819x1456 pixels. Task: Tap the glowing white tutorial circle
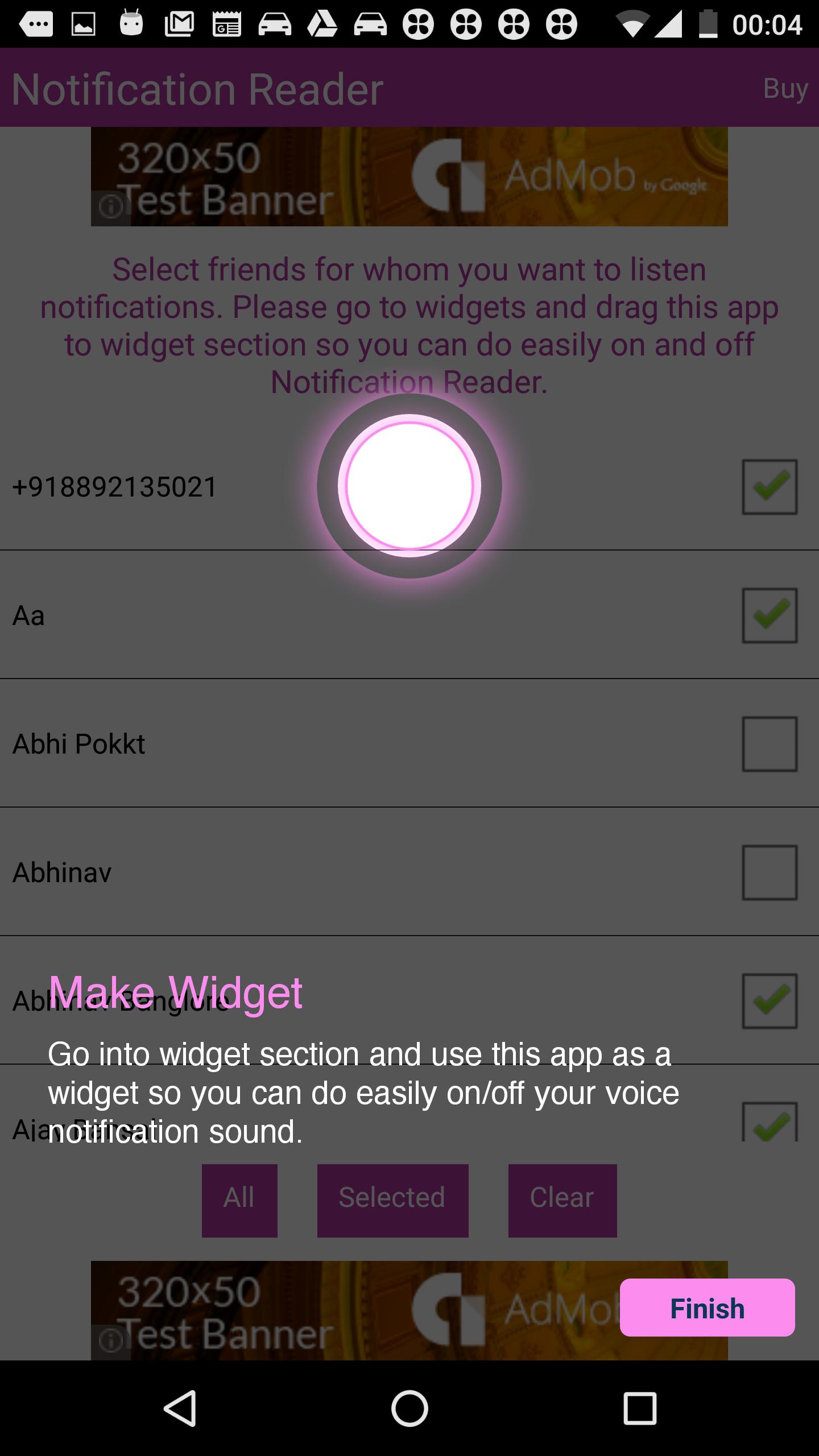click(409, 486)
